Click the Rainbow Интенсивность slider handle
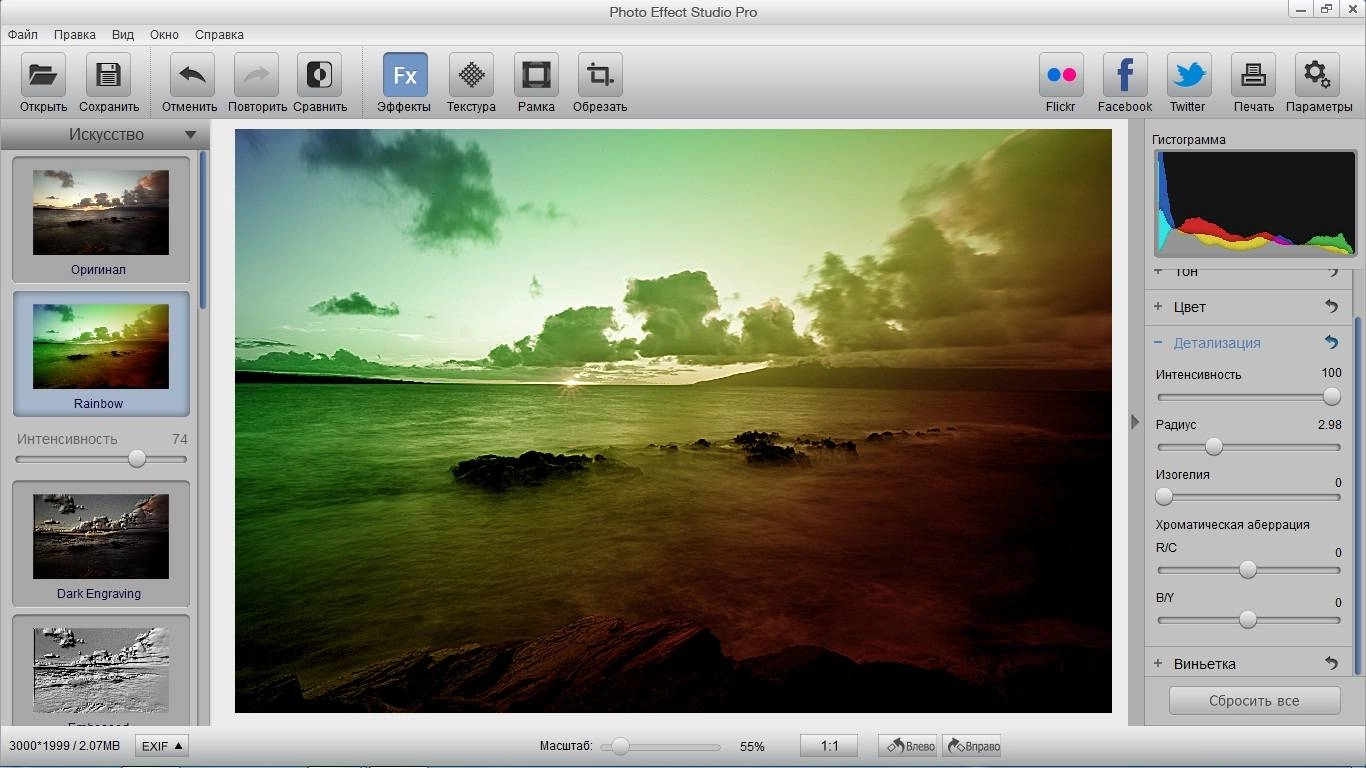 pyautogui.click(x=137, y=459)
